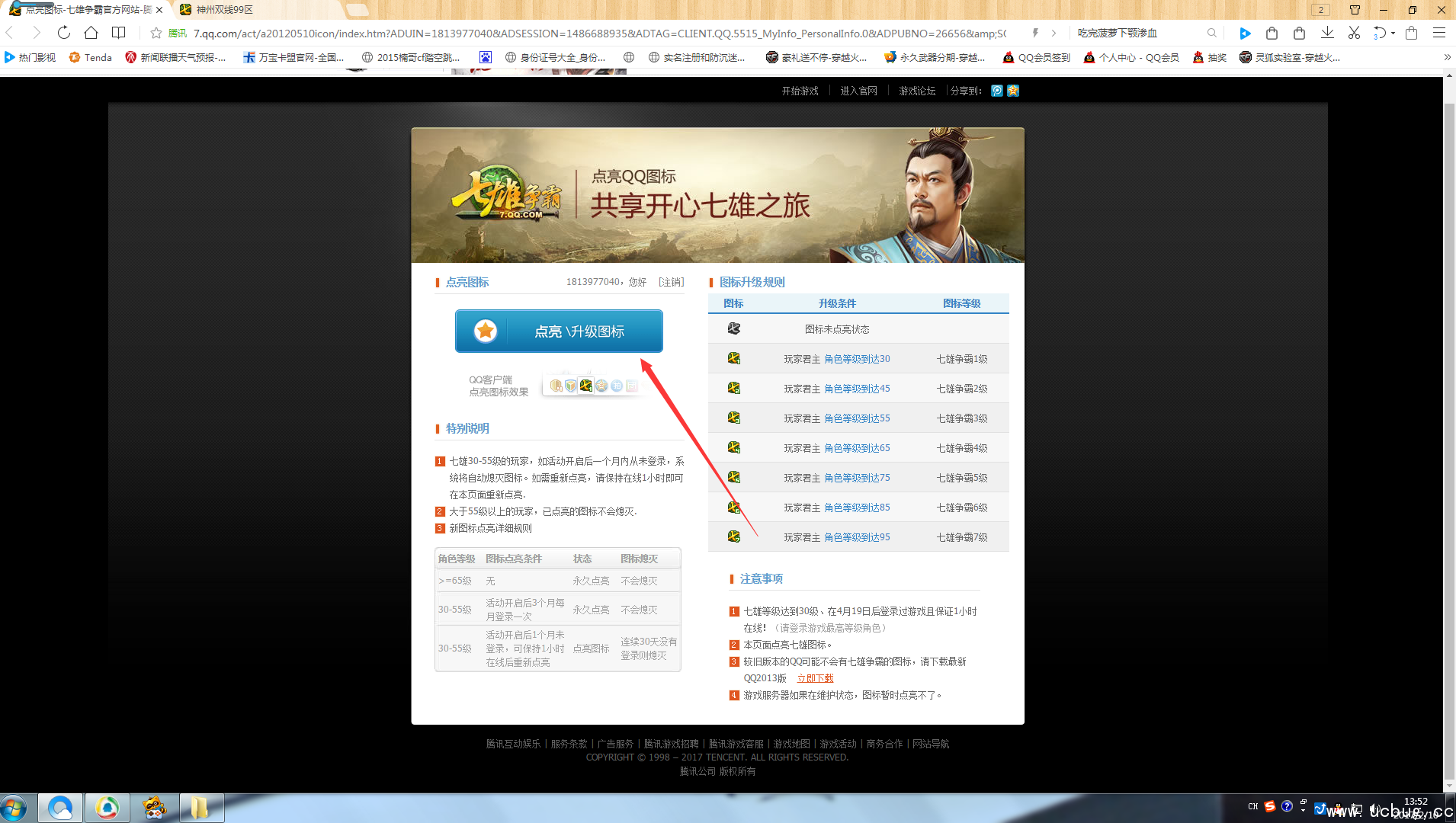Click 游戏论坛 link
1456x823 pixels.
click(x=917, y=91)
